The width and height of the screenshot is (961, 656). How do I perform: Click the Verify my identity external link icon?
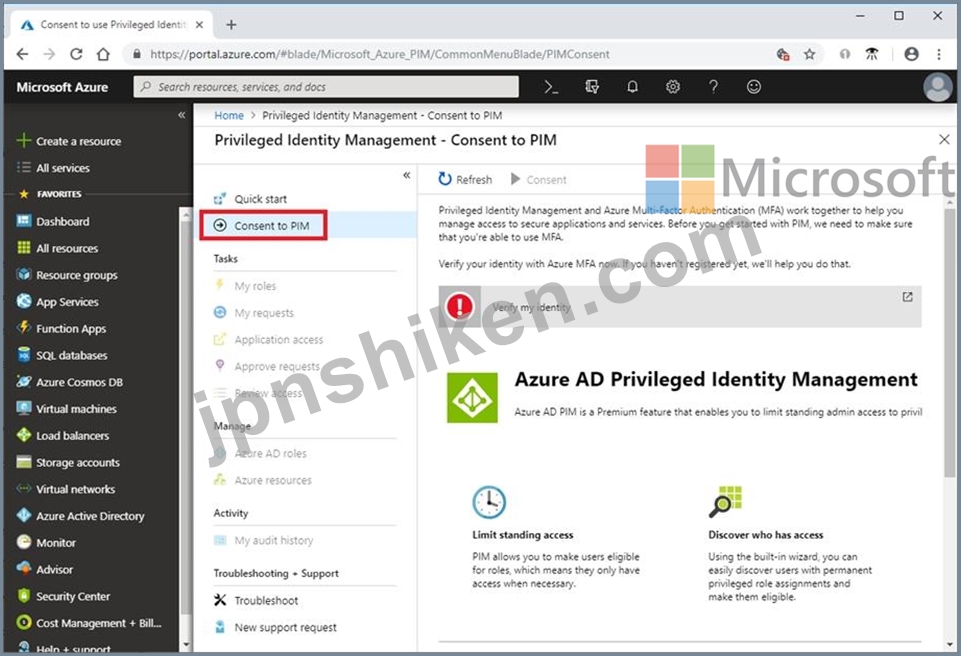pyautogui.click(x=907, y=297)
